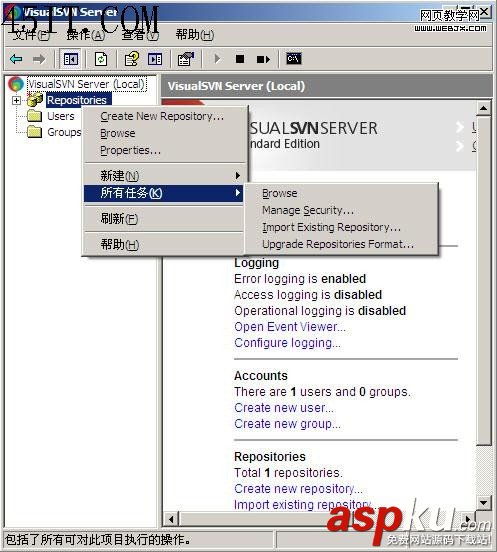The height and width of the screenshot is (552, 497).
Task: Click the 'Total 1 repositories.' text
Action: (x=288, y=472)
